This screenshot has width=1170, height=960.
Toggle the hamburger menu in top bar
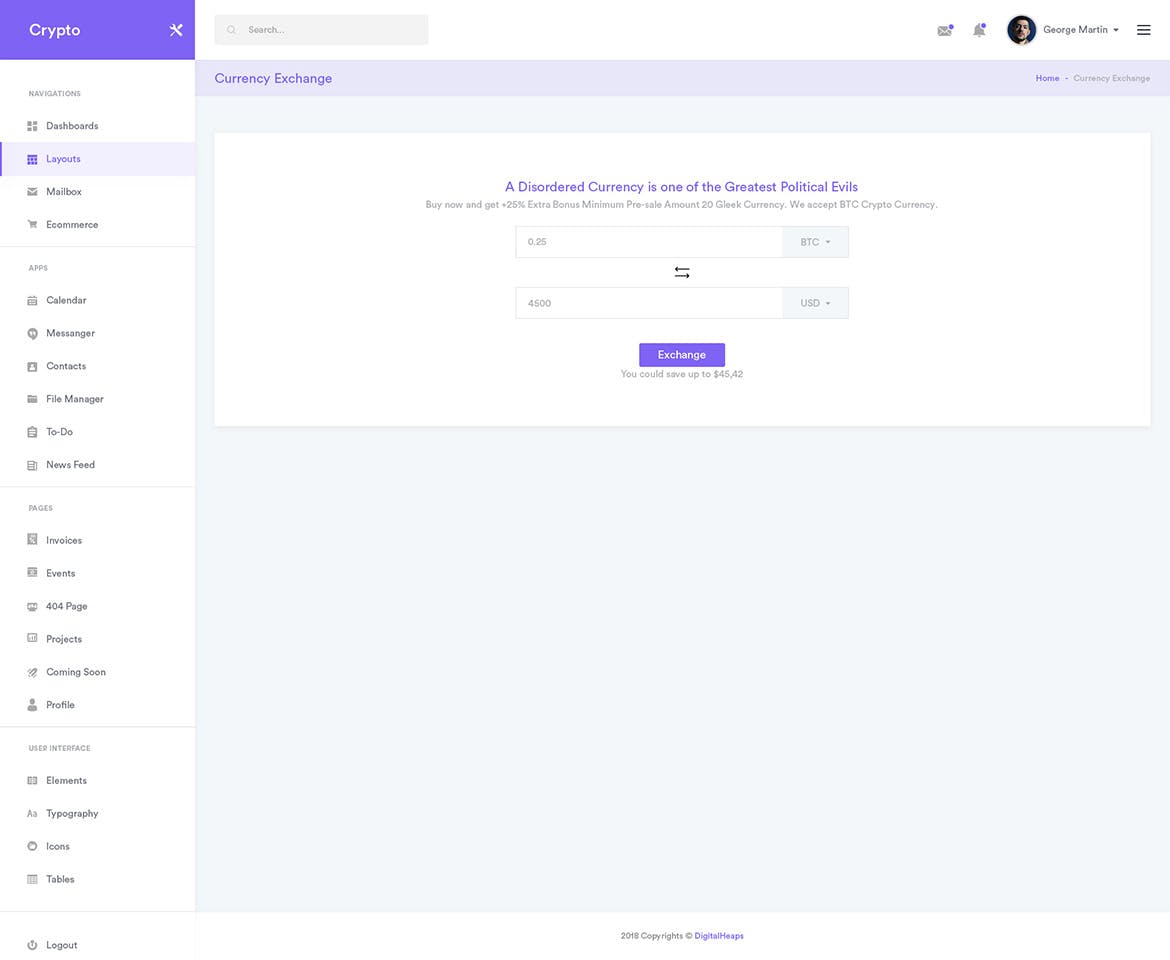click(x=1143, y=29)
